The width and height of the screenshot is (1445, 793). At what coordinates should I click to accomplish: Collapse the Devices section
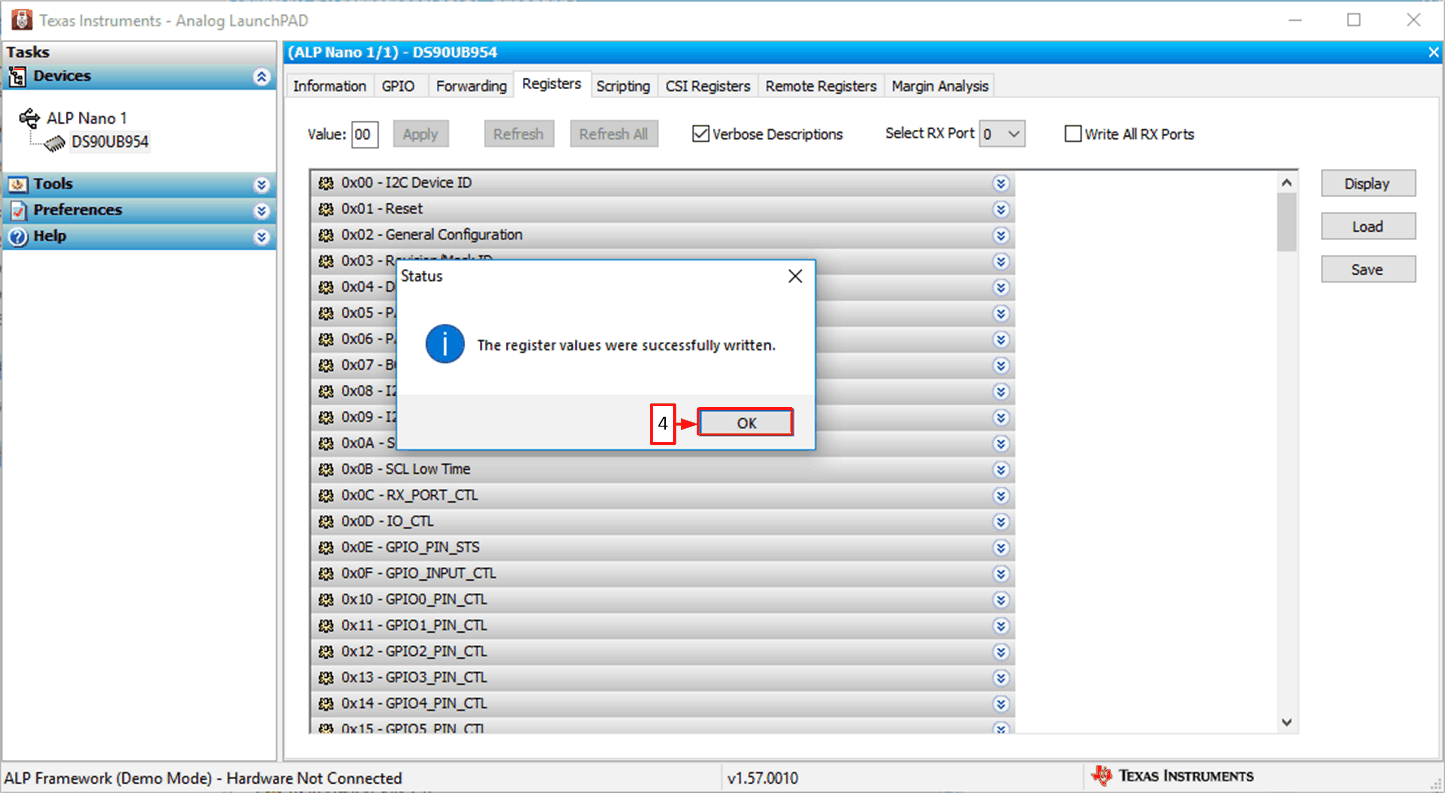(x=262, y=75)
